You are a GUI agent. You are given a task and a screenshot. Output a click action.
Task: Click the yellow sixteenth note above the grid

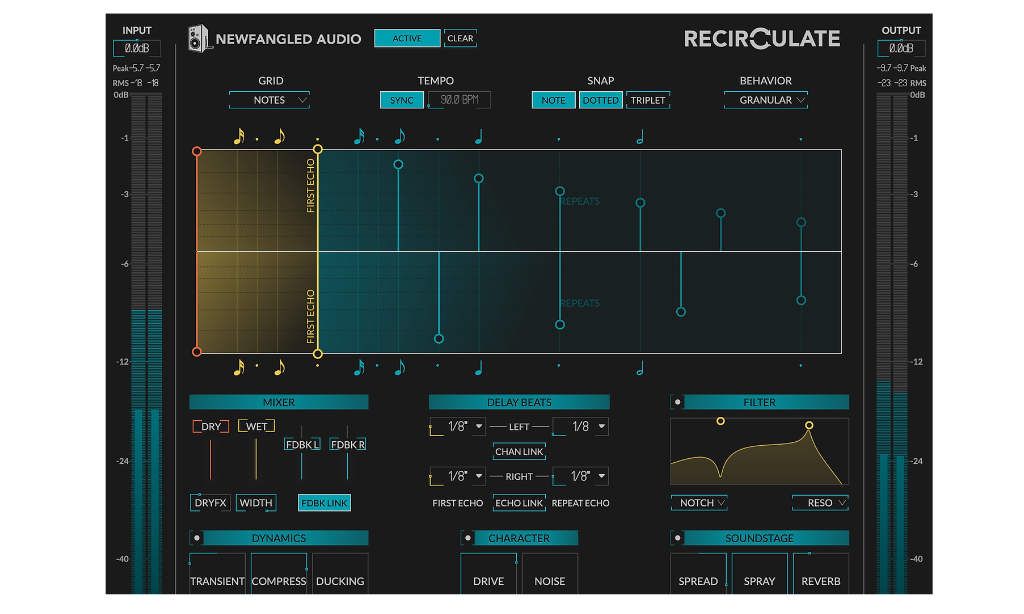(x=239, y=136)
